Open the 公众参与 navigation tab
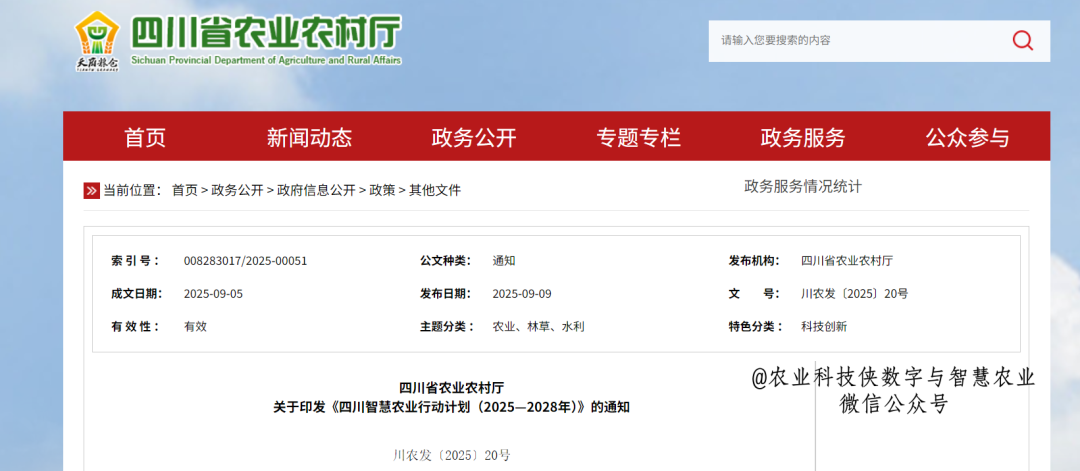 point(967,138)
